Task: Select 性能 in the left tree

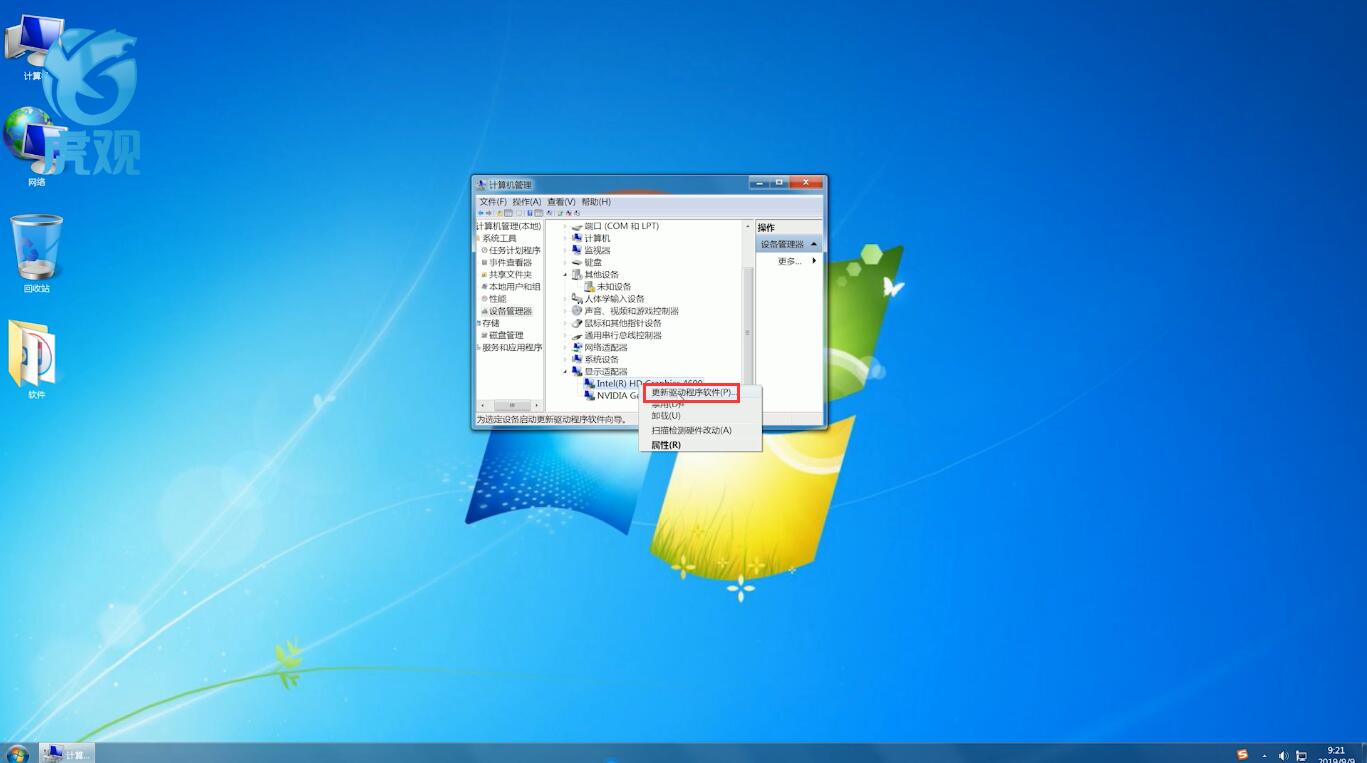Action: 498,299
